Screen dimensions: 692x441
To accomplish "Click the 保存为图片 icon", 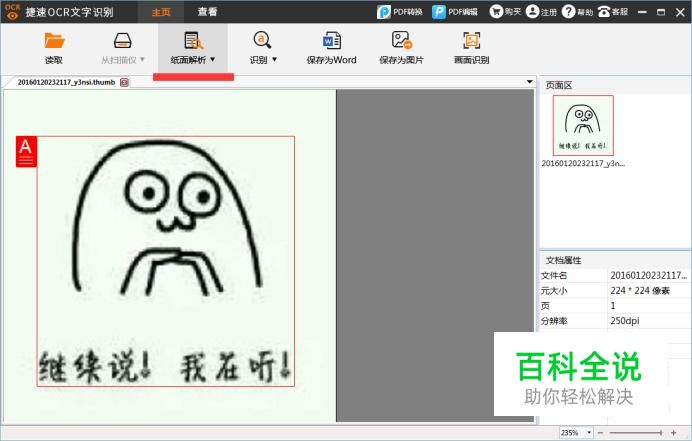I will (402, 40).
